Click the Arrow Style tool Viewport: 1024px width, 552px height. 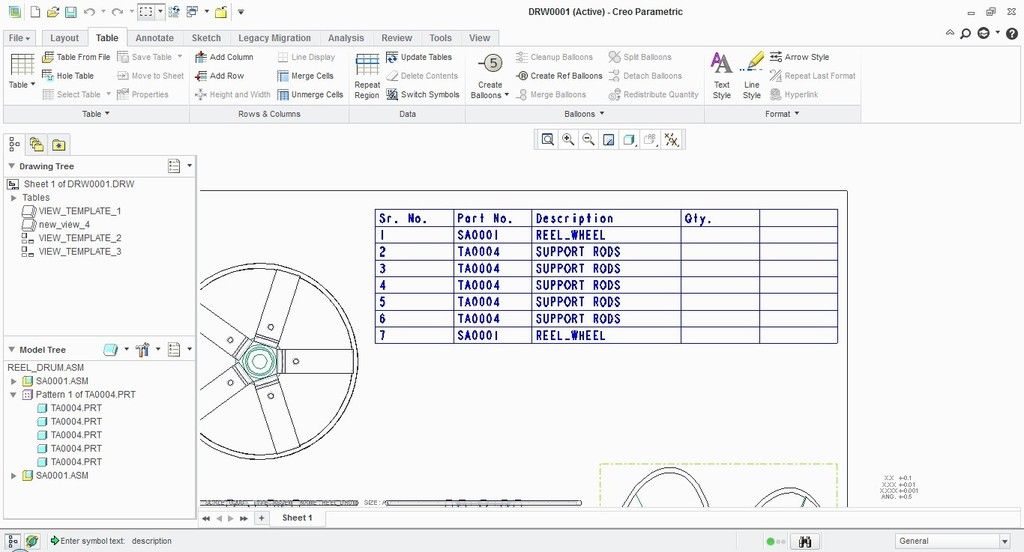(799, 57)
